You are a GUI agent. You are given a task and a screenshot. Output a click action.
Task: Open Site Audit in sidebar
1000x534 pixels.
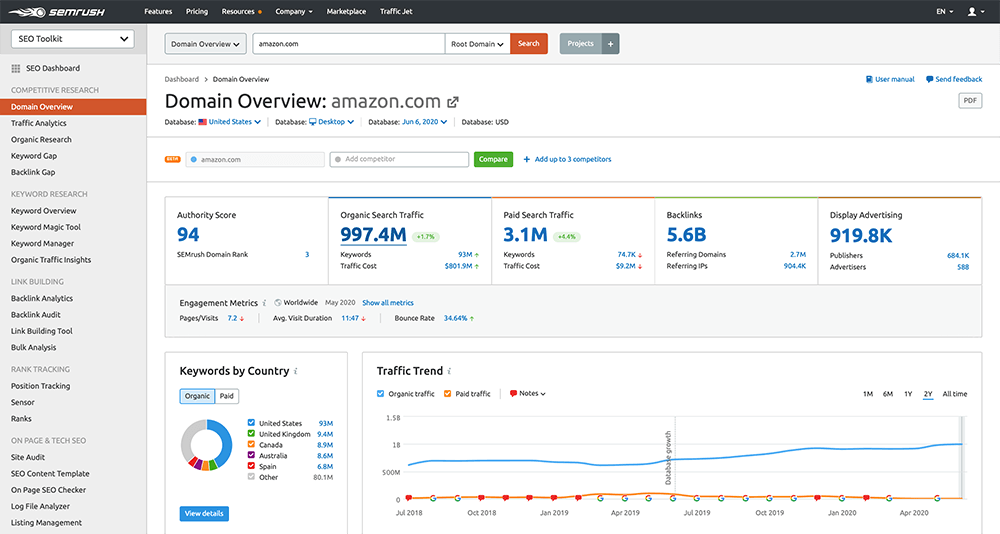[28, 457]
